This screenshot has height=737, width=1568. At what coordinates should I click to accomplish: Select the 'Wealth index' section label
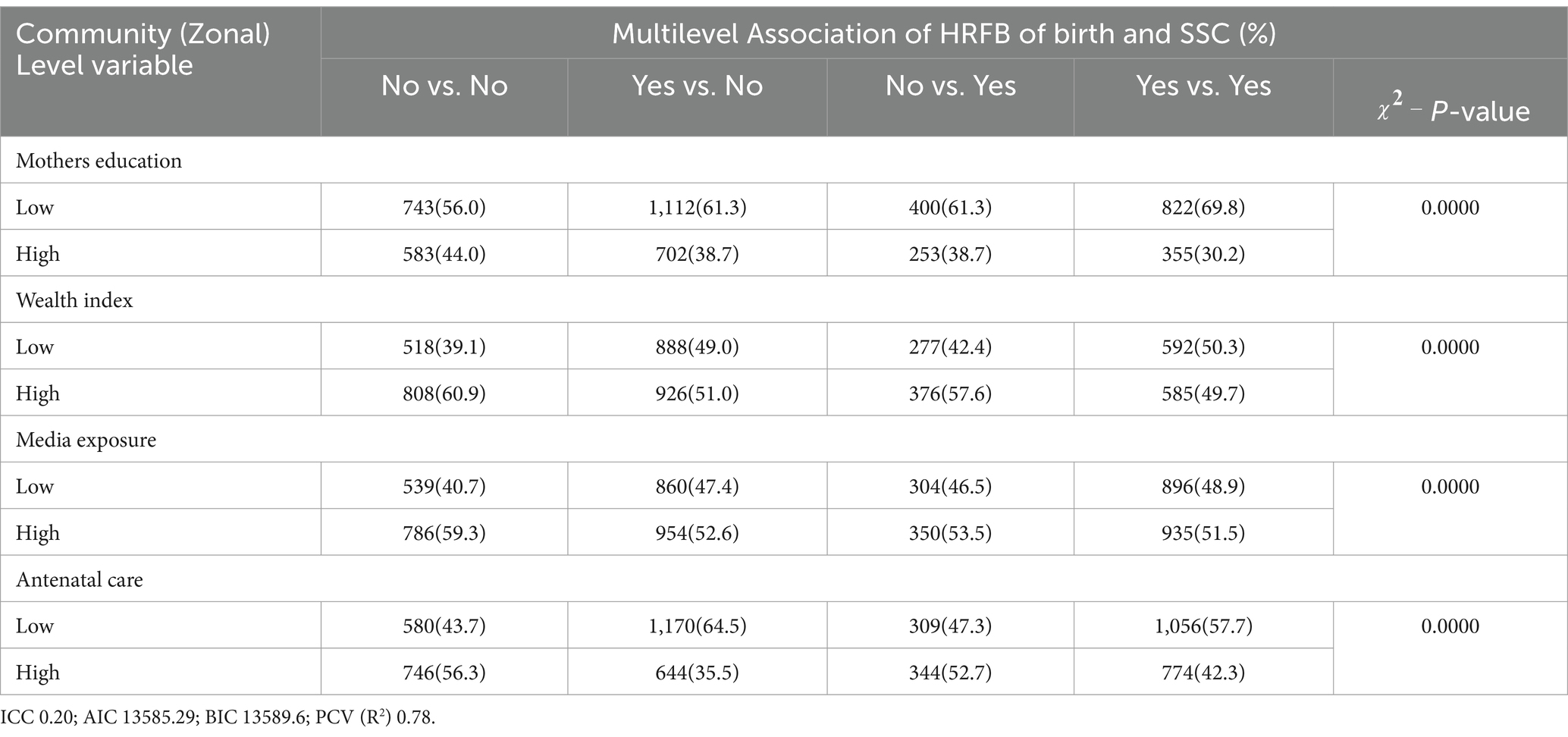[x=74, y=300]
